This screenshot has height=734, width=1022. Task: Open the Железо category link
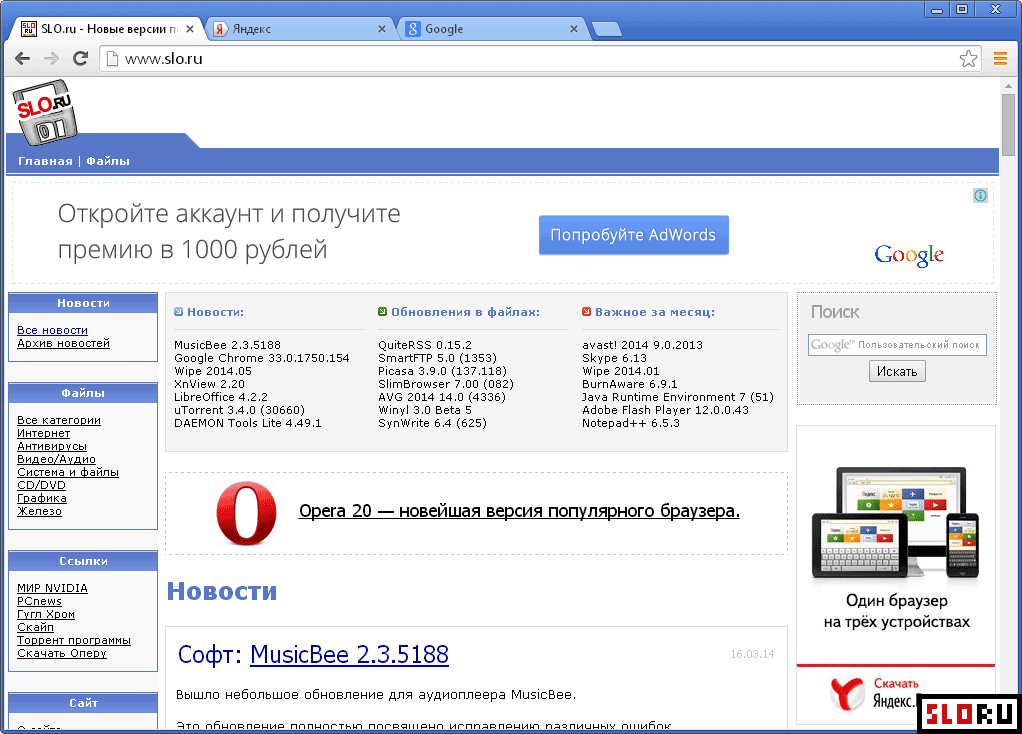pos(39,512)
